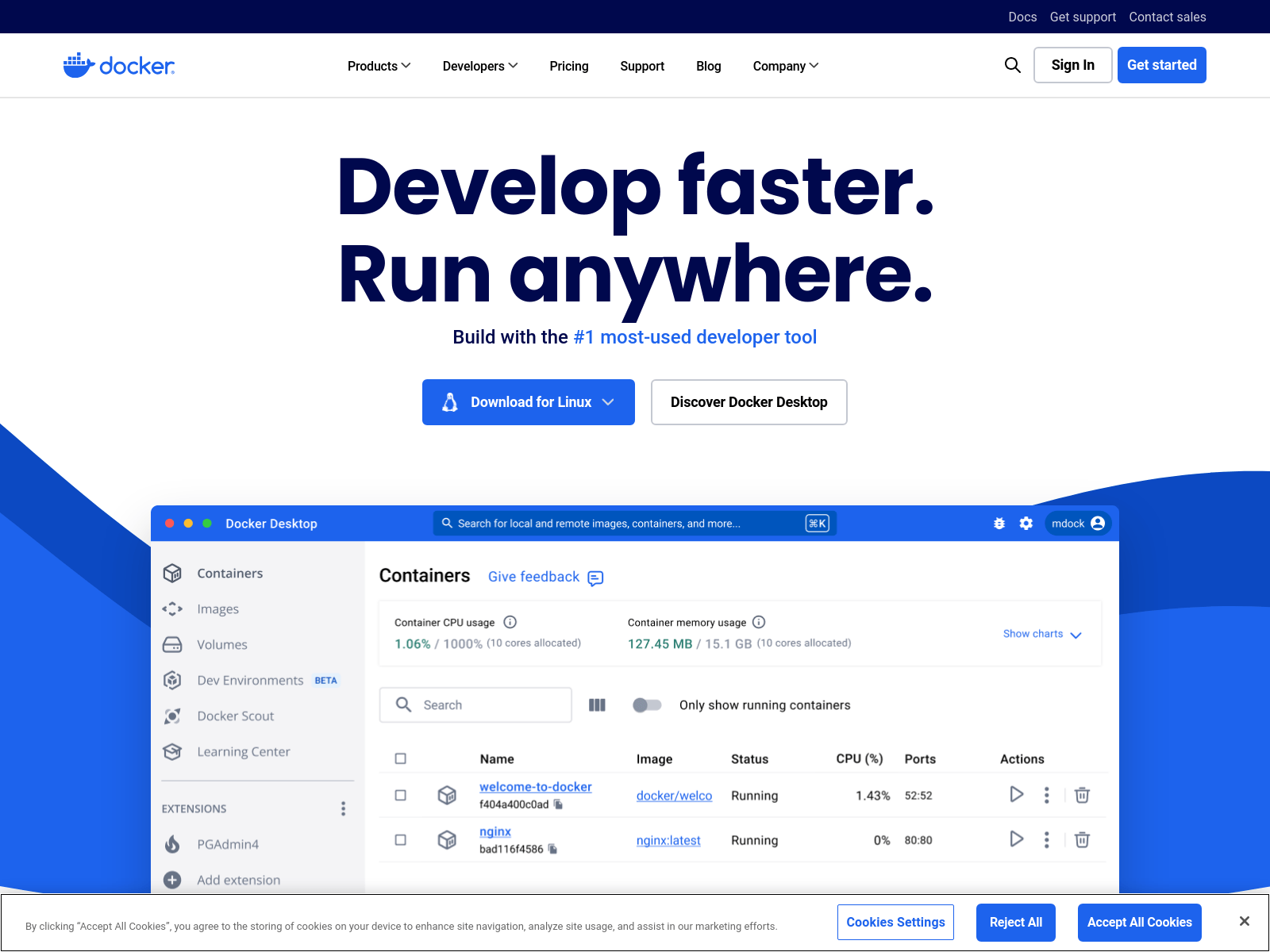
Task: Open the nginx:latest image link
Action: [x=668, y=840]
